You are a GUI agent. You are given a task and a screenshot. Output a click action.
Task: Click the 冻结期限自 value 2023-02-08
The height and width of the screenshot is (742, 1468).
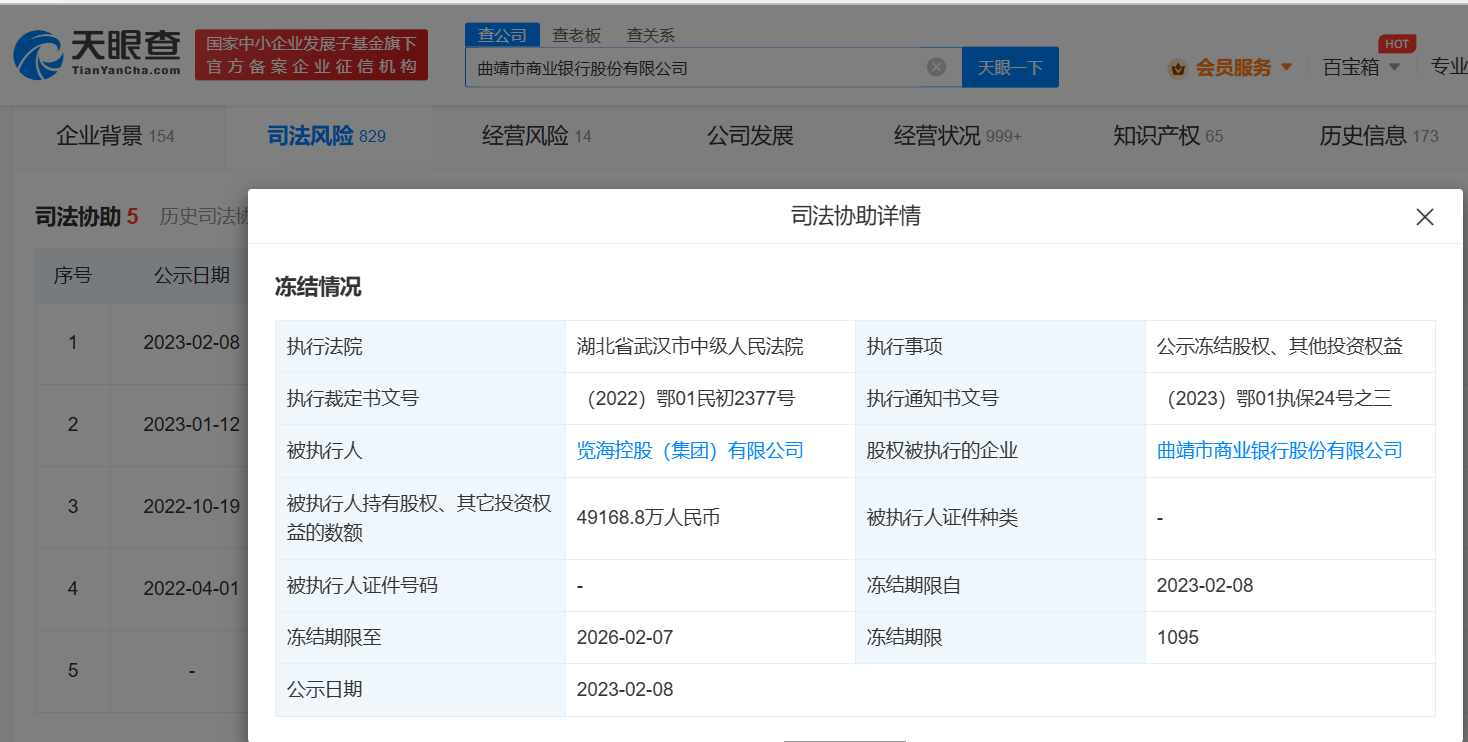1205,586
